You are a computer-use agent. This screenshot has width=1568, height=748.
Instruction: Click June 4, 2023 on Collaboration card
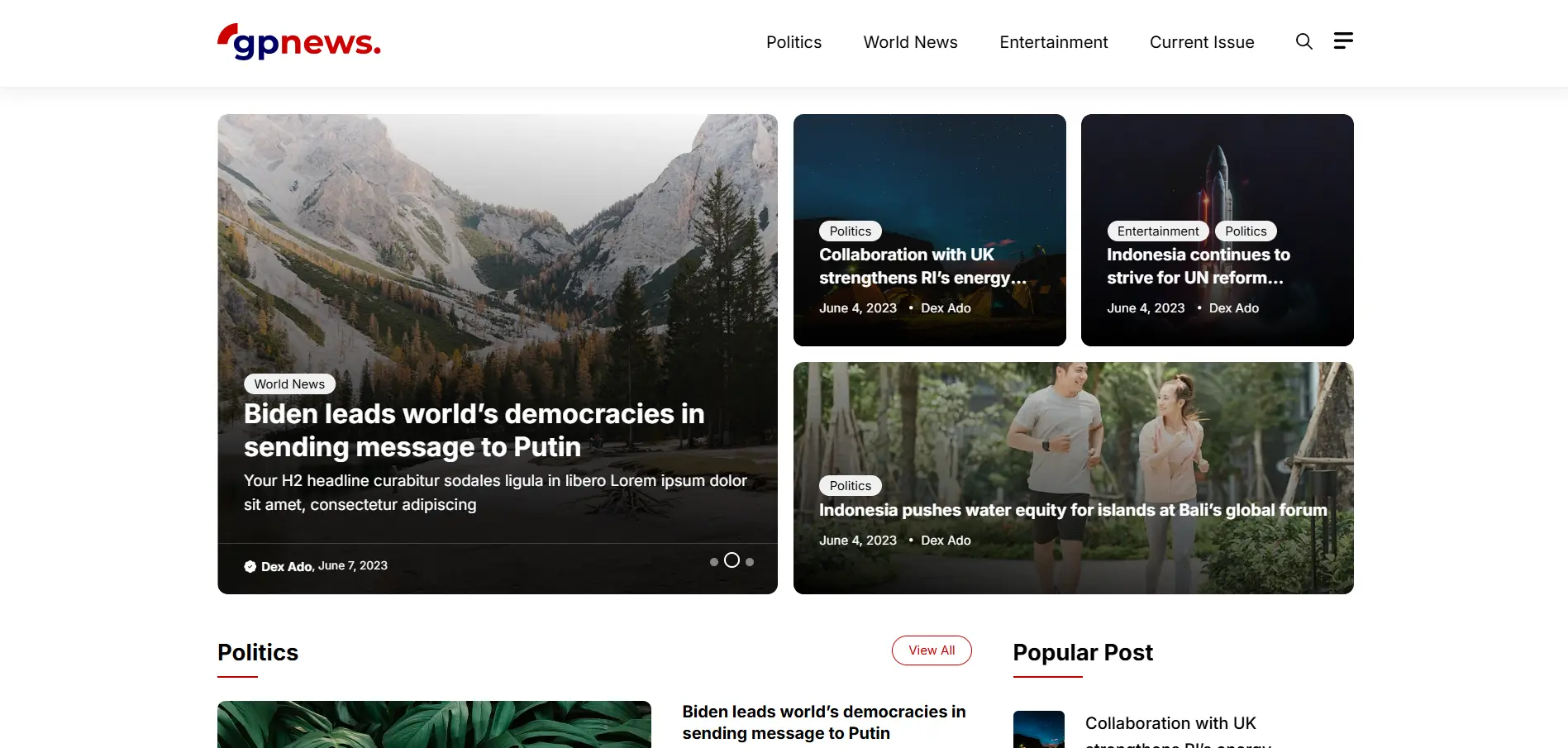coord(858,308)
